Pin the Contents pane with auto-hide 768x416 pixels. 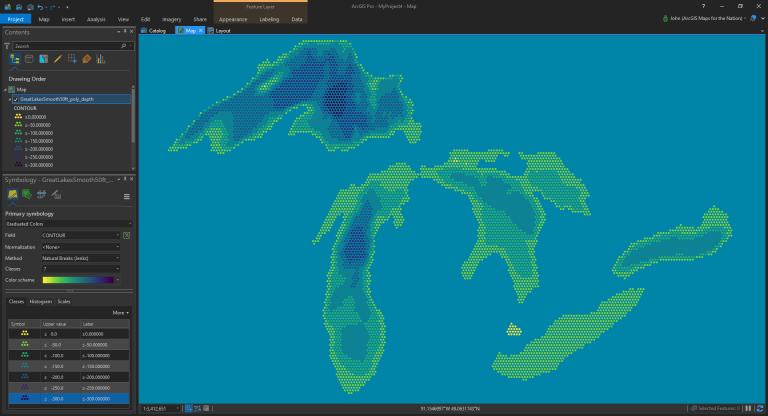[x=125, y=32]
